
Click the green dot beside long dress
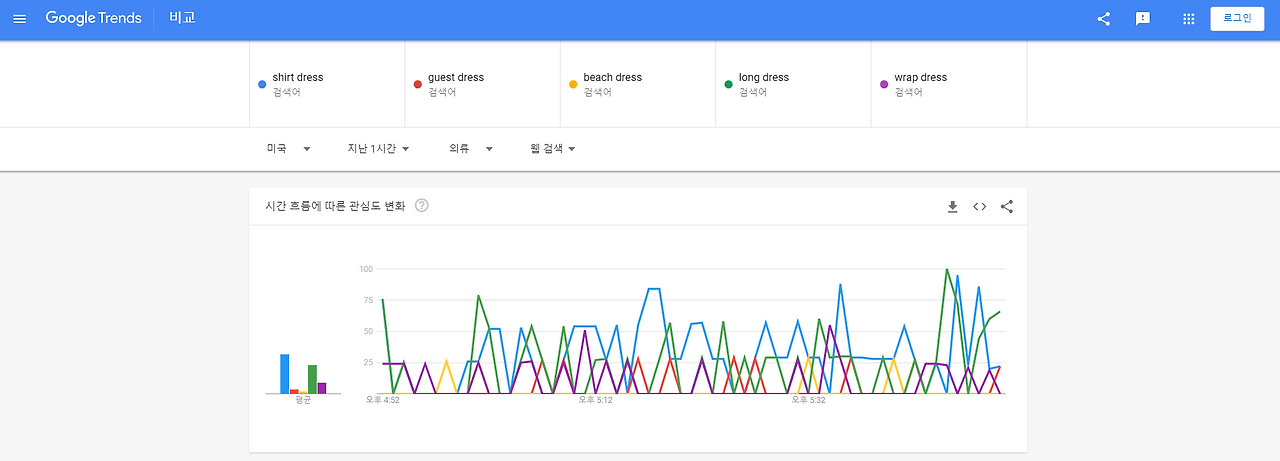(728, 85)
